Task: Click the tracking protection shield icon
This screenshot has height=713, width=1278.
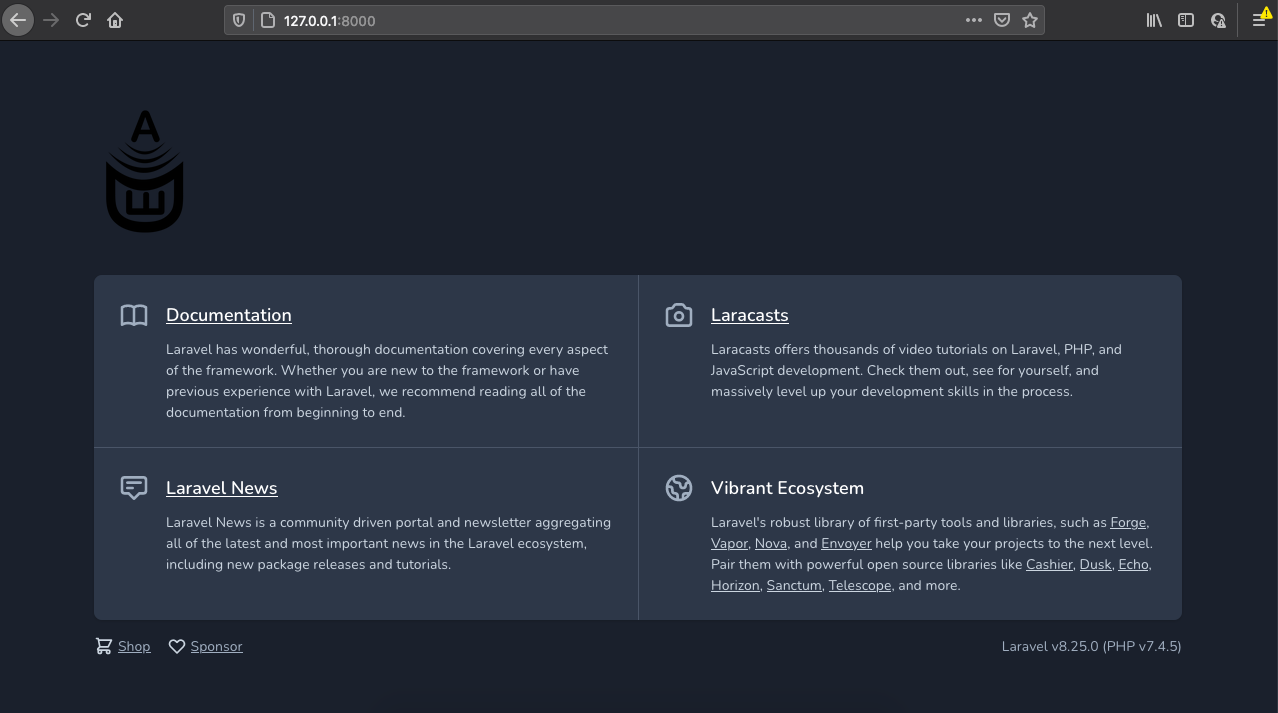Action: [x=238, y=20]
